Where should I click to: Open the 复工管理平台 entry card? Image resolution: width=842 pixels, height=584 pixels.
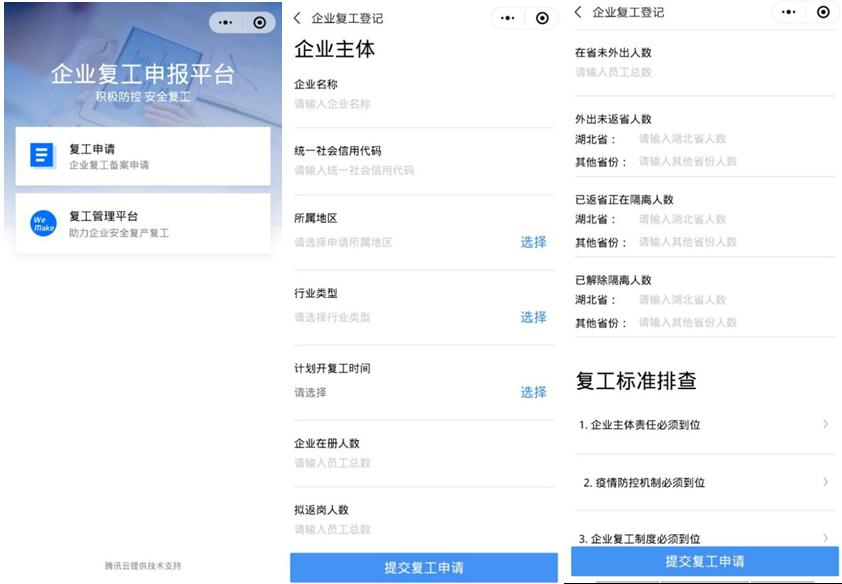coord(143,223)
